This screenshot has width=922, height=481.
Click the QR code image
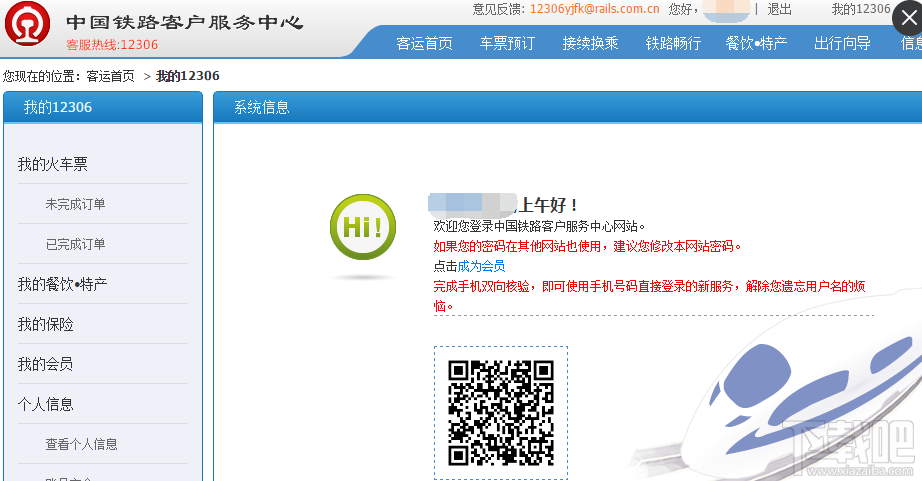(501, 413)
